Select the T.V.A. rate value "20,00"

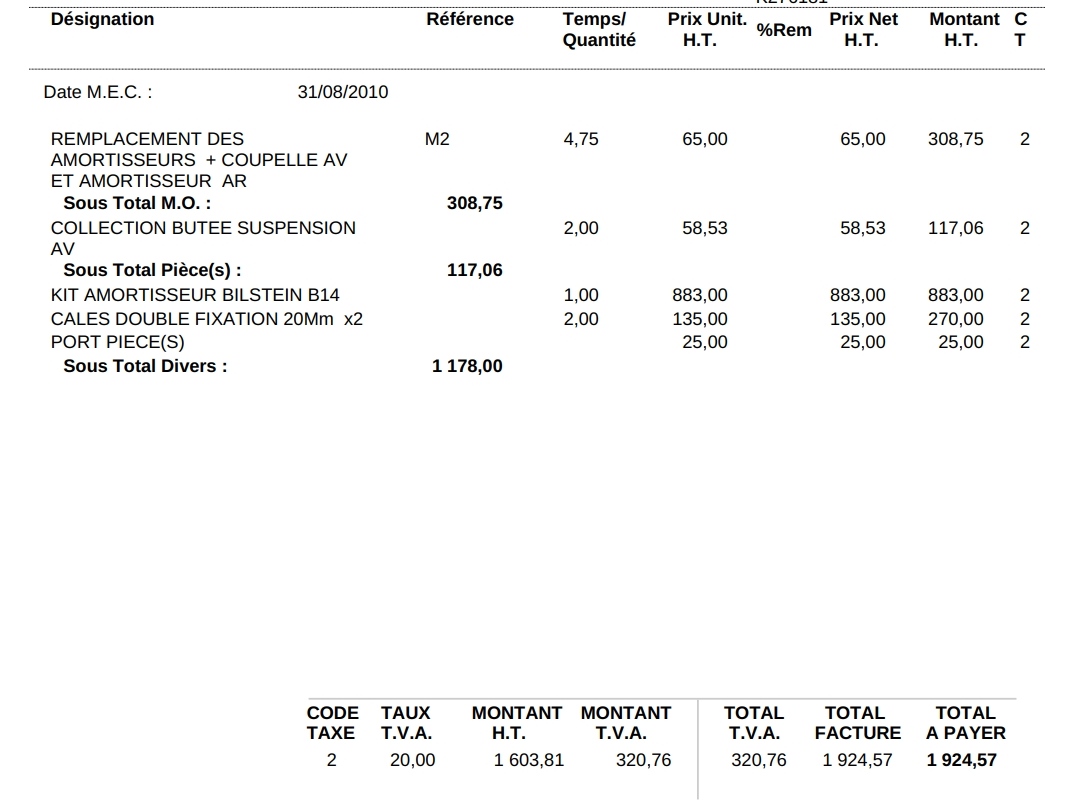tap(413, 760)
